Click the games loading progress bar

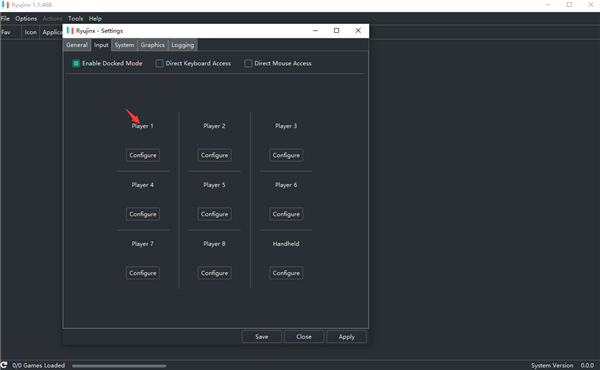[119, 366]
